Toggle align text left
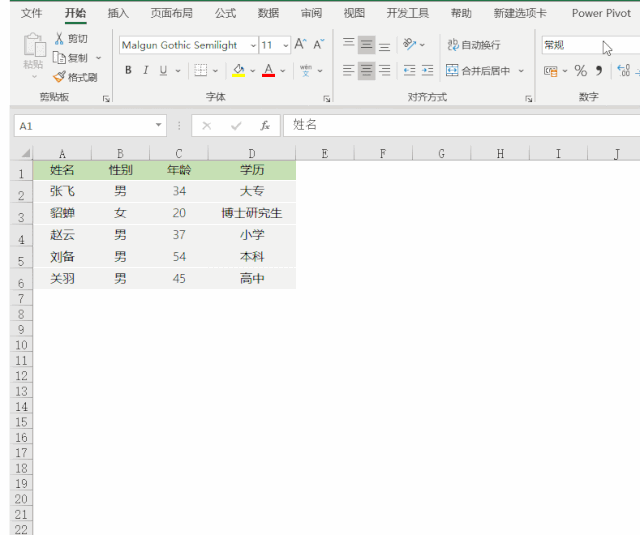640x535 pixels. coord(349,70)
